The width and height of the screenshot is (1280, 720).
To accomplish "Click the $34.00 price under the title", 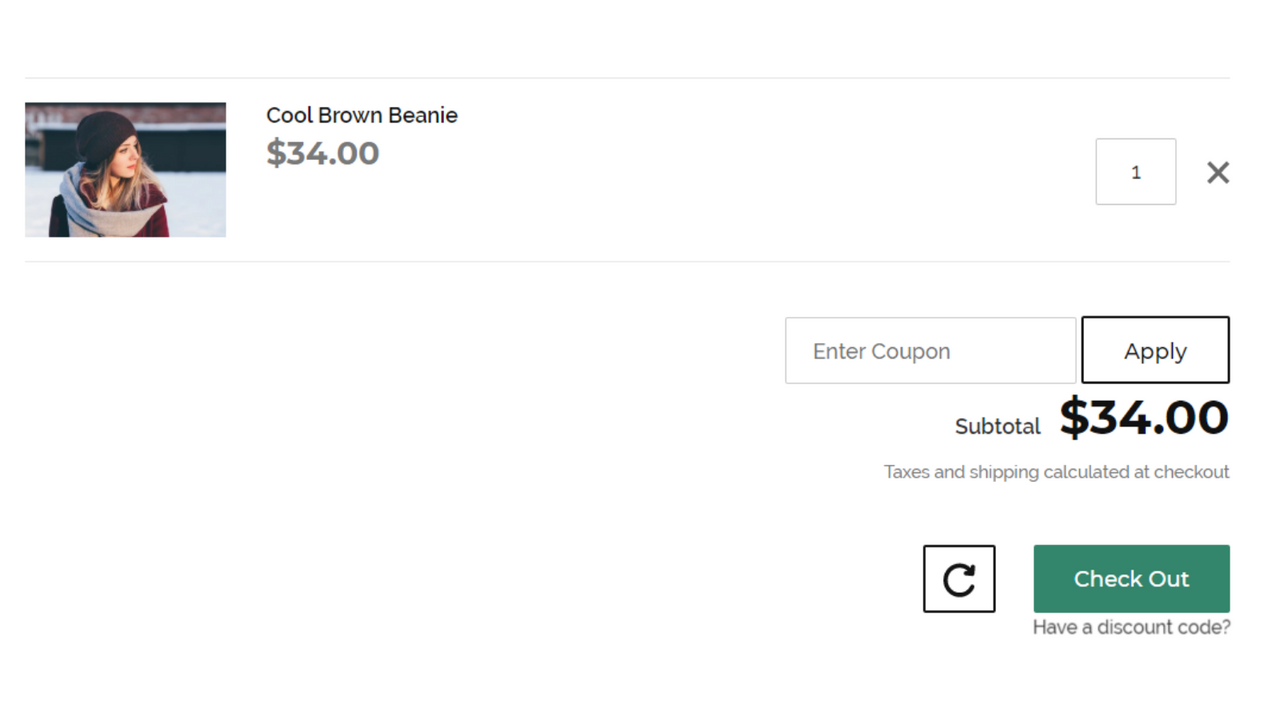I will pyautogui.click(x=322, y=153).
